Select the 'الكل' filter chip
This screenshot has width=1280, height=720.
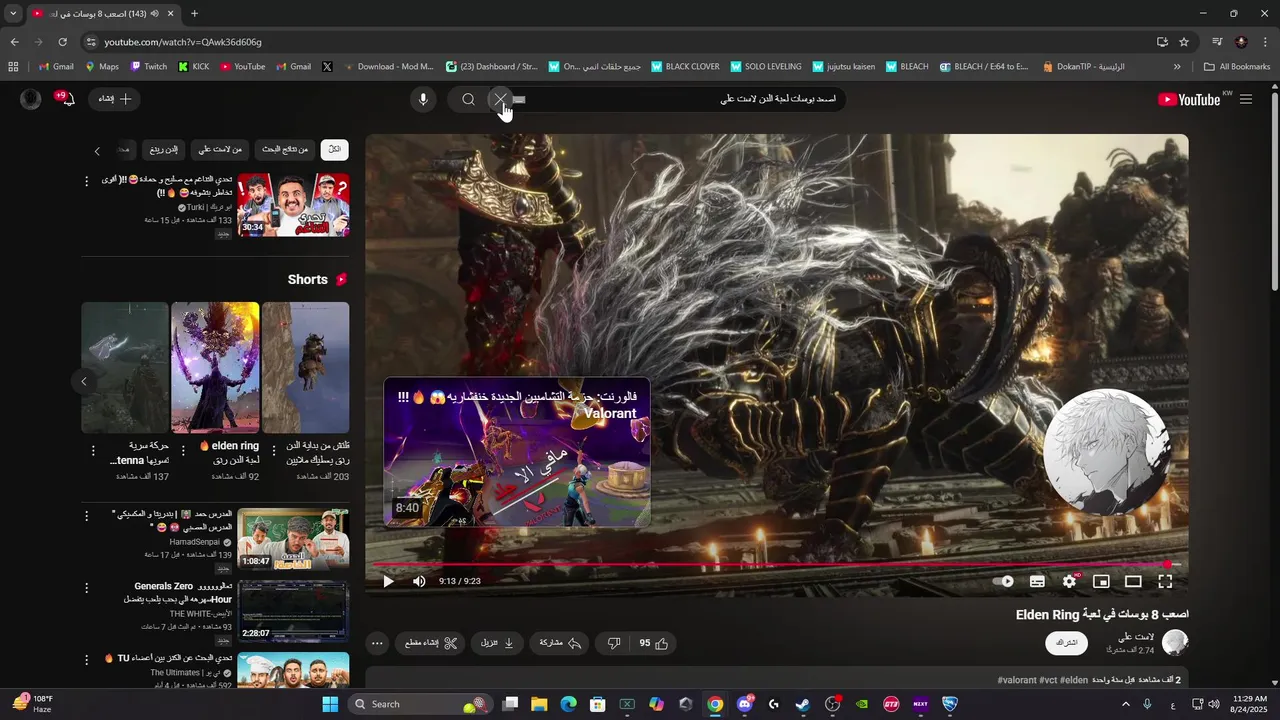click(334, 150)
